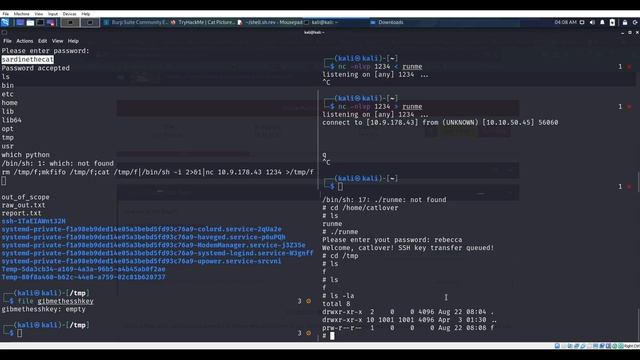Open the terminal View menu

coord(58,41)
